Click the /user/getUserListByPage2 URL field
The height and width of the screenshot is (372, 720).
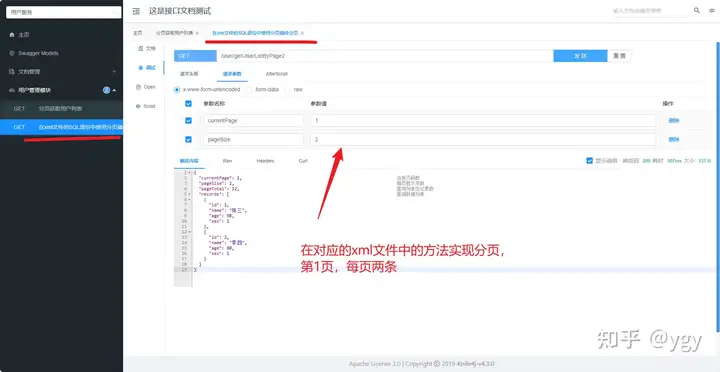click(x=385, y=56)
